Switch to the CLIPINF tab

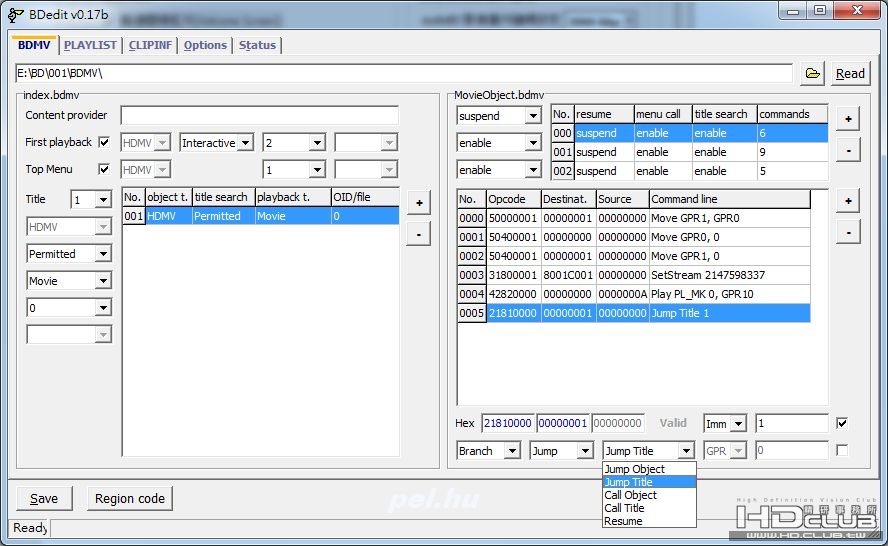coord(150,45)
